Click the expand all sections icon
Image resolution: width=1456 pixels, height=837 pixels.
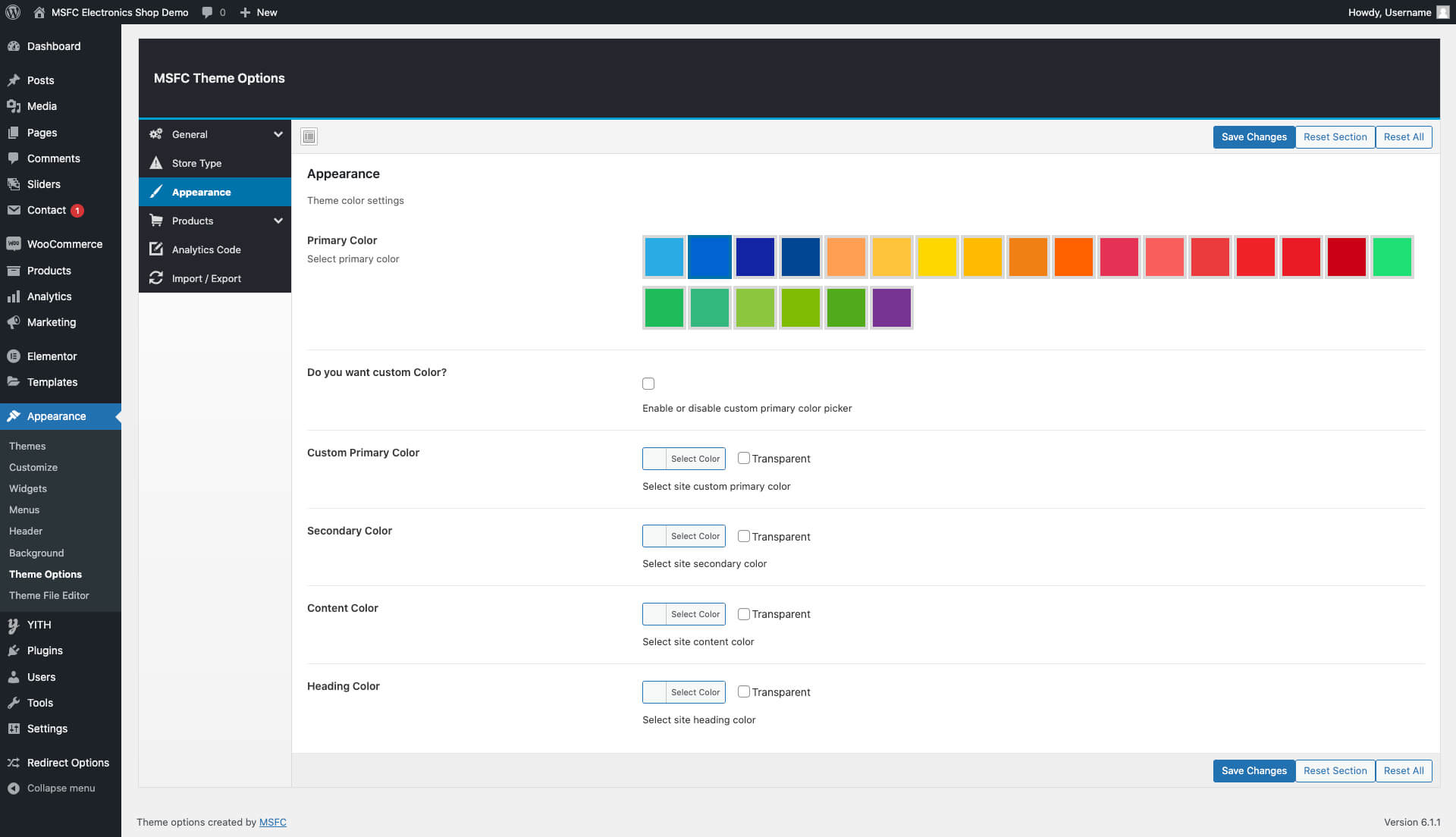point(309,136)
